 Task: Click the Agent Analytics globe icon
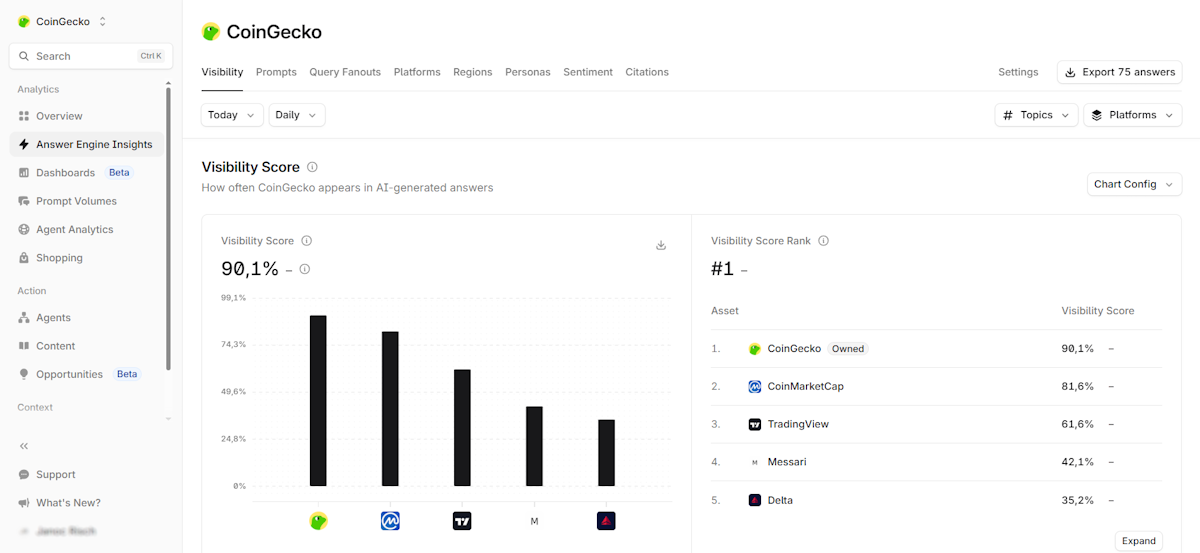coord(24,229)
